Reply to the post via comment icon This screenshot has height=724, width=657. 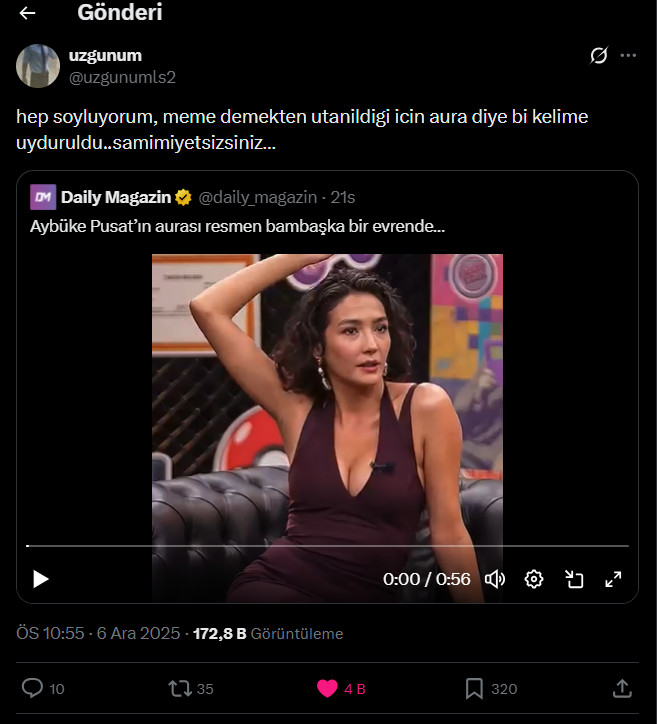coord(32,688)
